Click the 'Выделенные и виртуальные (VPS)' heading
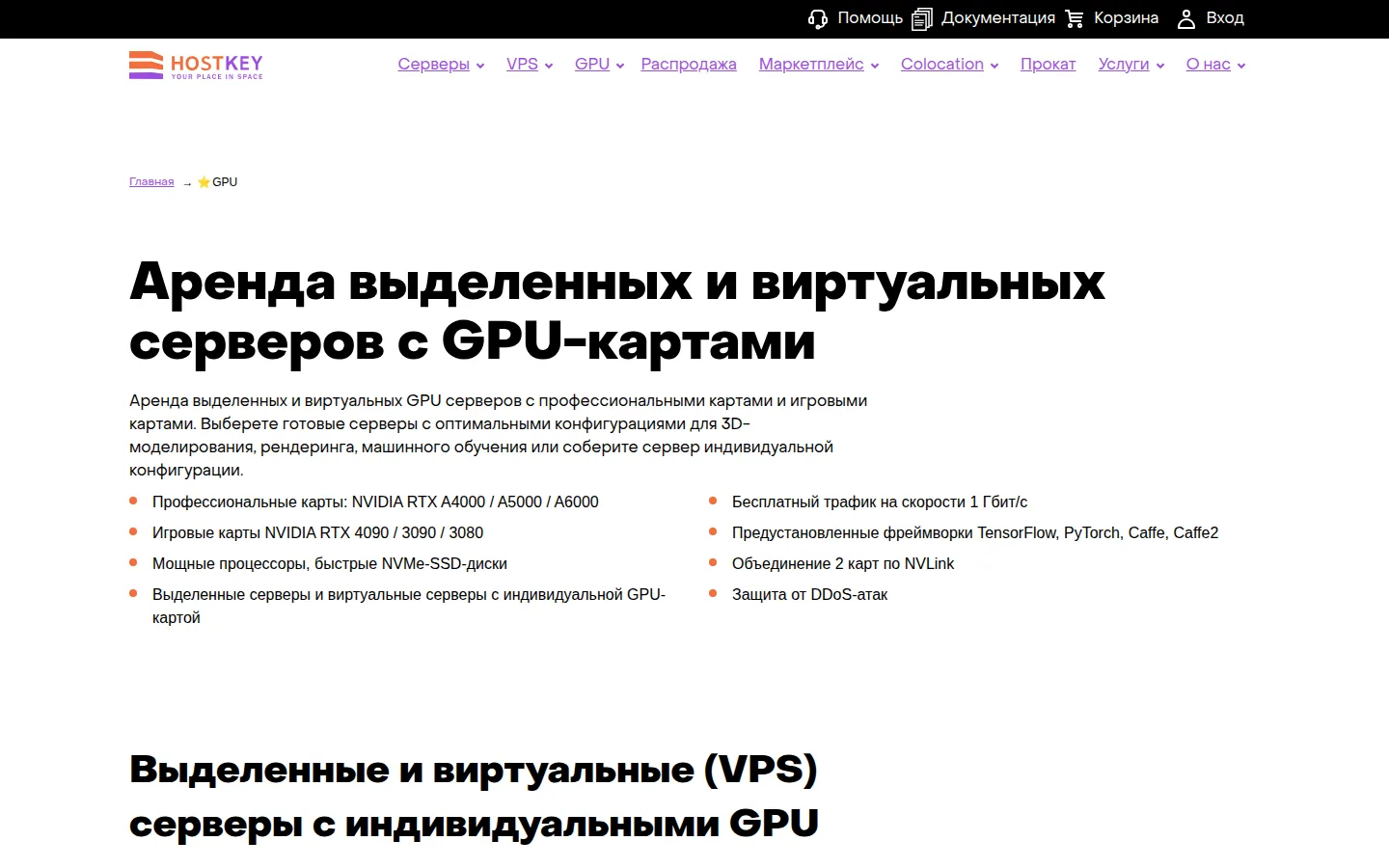 (474, 796)
